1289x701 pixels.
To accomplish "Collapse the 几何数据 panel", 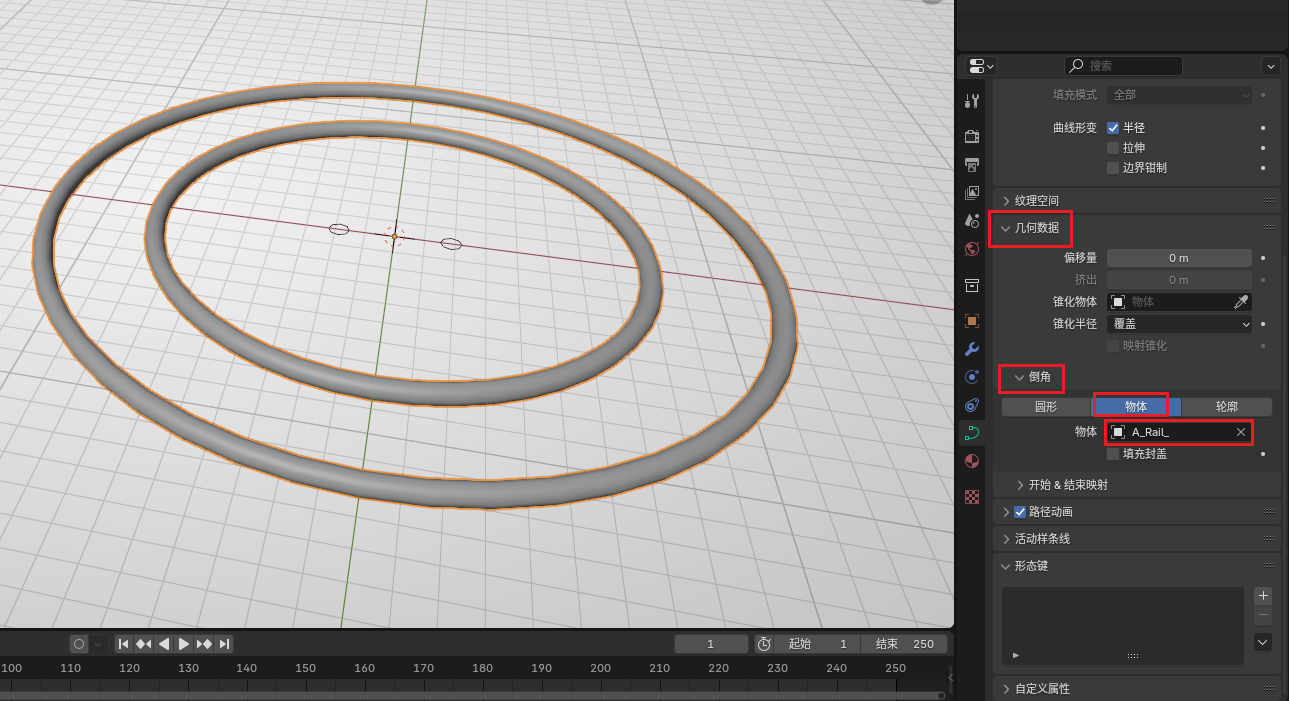I will 1137,228.
